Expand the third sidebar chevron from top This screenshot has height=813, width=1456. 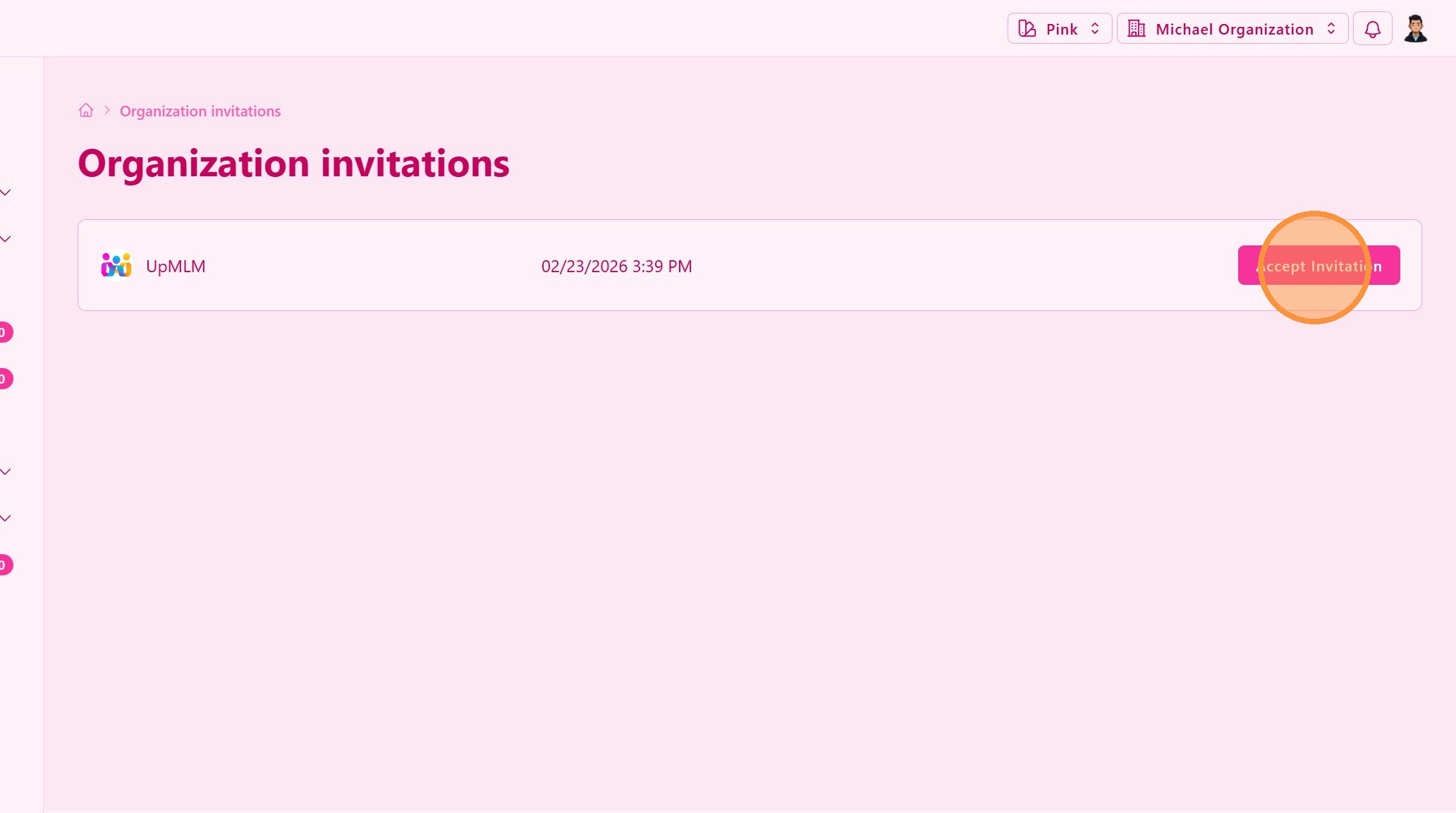tap(6, 472)
